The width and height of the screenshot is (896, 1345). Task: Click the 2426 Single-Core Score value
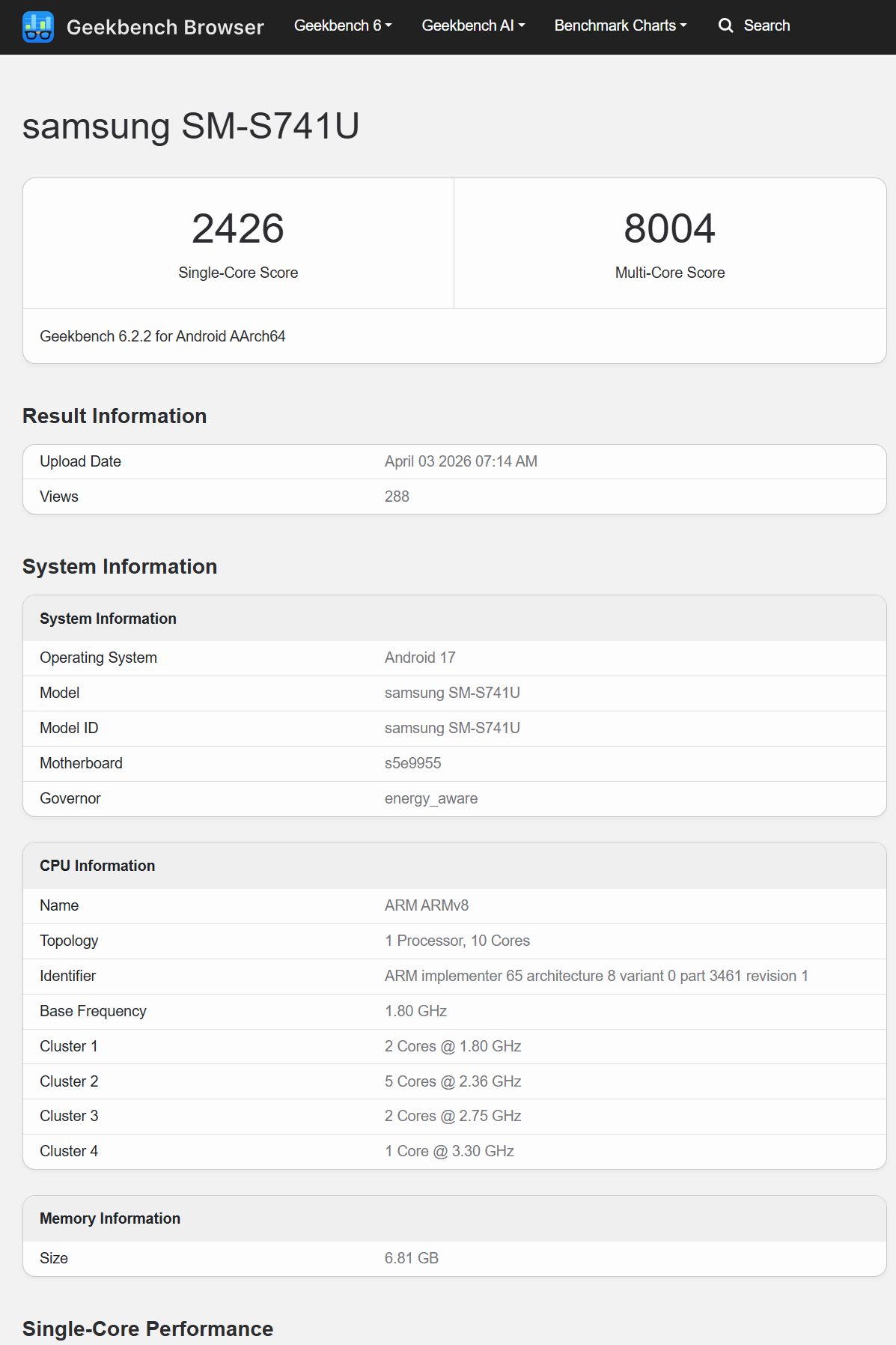pos(238,228)
